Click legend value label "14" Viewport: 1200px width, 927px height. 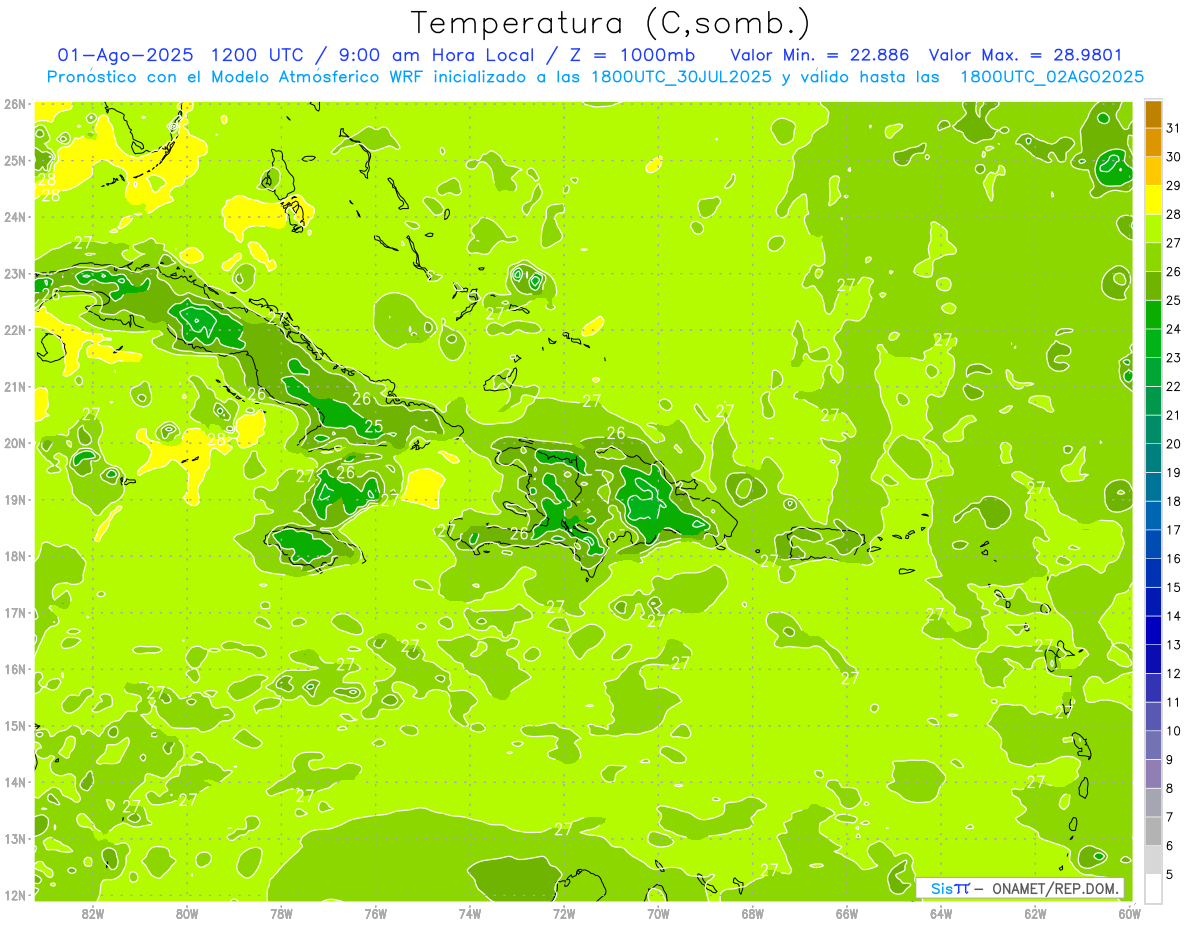pos(1173,616)
